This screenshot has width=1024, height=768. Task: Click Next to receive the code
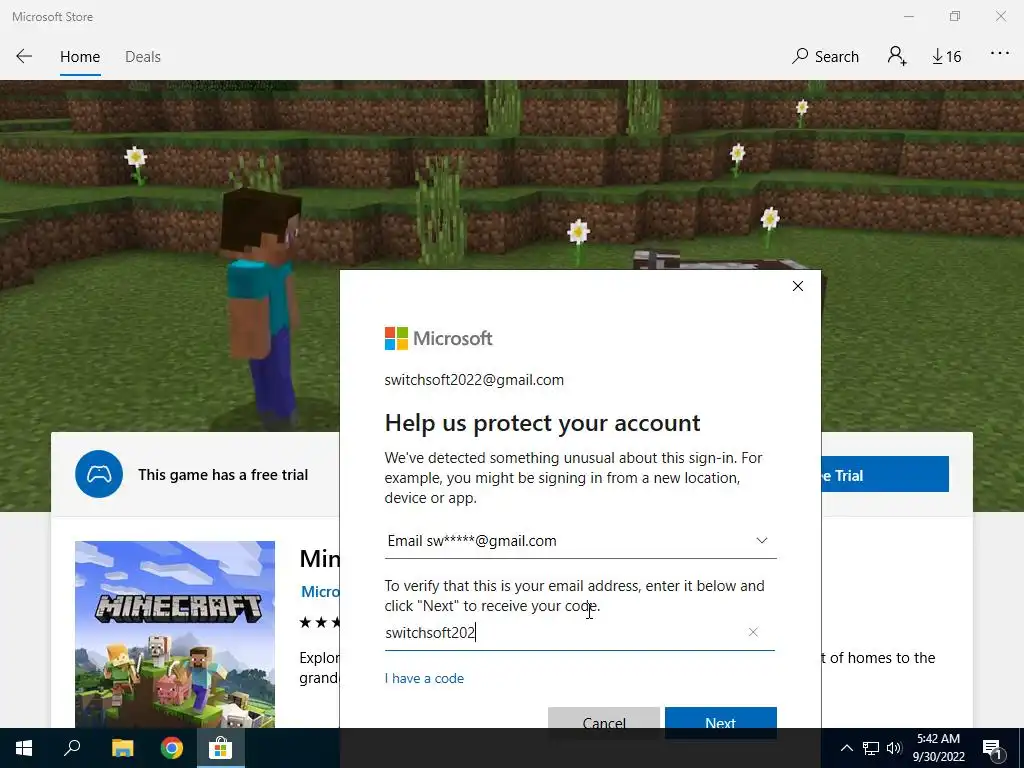(x=720, y=722)
